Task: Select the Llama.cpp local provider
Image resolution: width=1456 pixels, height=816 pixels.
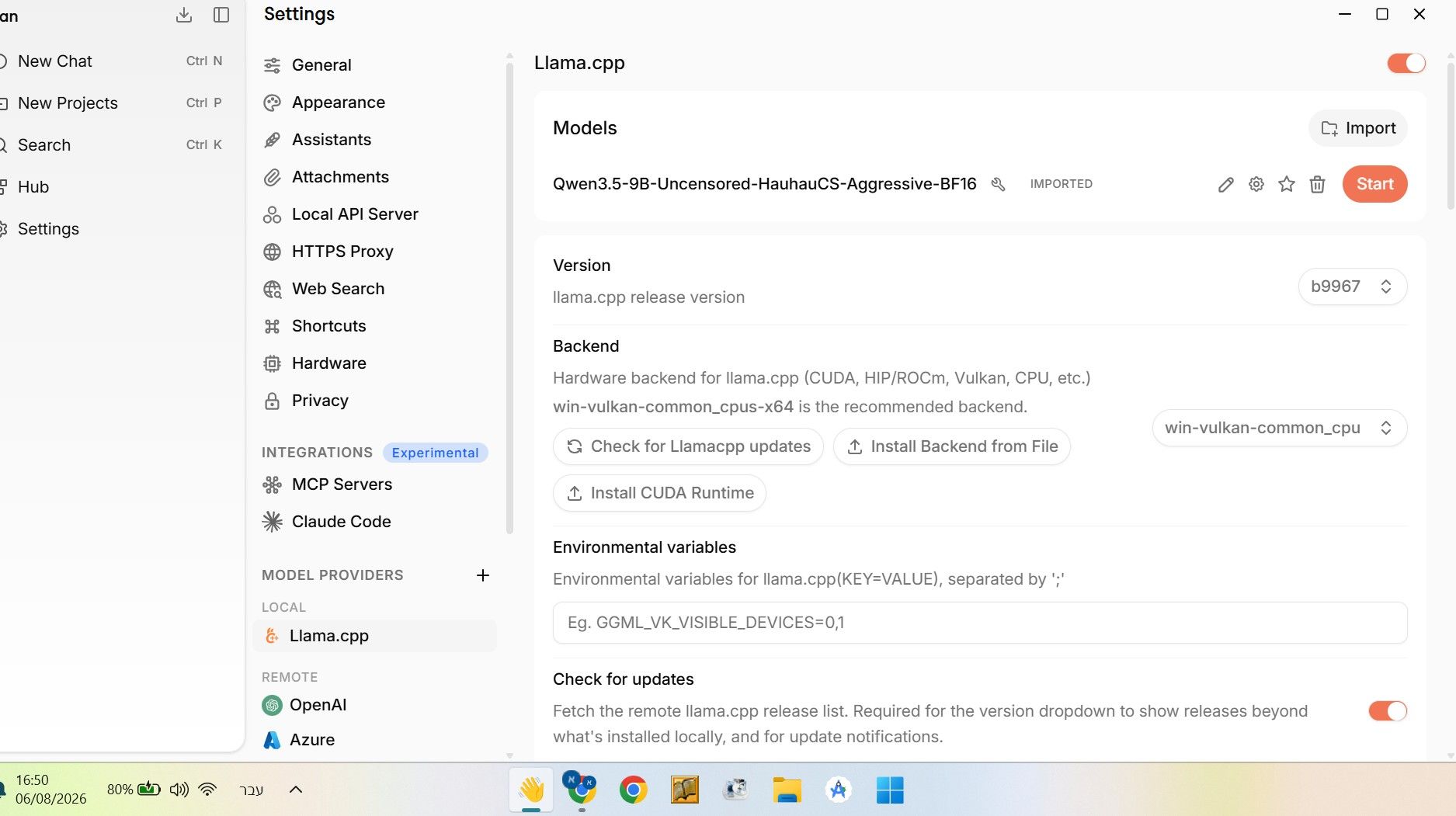Action: 375,636
